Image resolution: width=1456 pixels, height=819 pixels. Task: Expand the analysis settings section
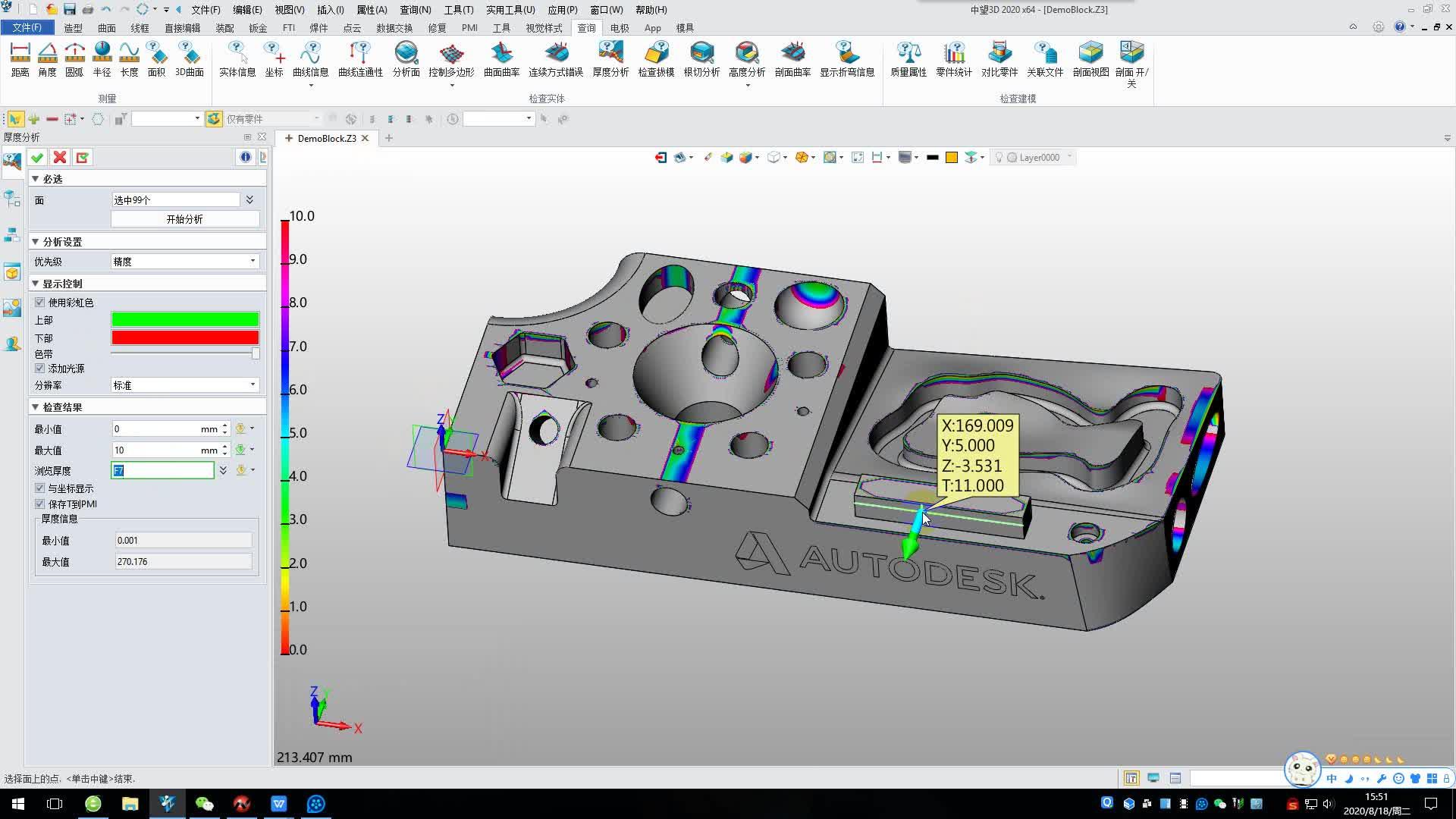tap(35, 241)
